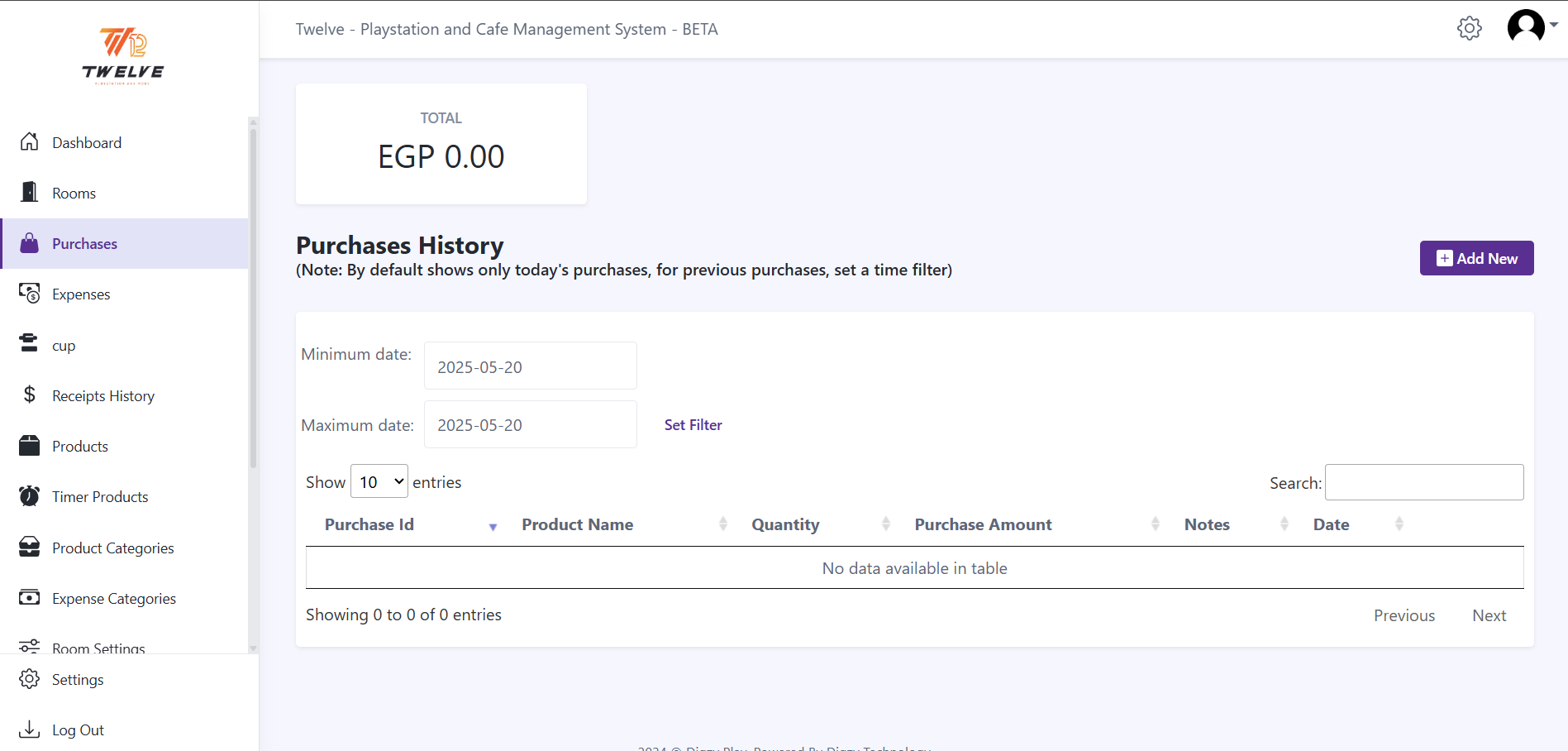Click the Receipts History dollar icon

tap(30, 395)
